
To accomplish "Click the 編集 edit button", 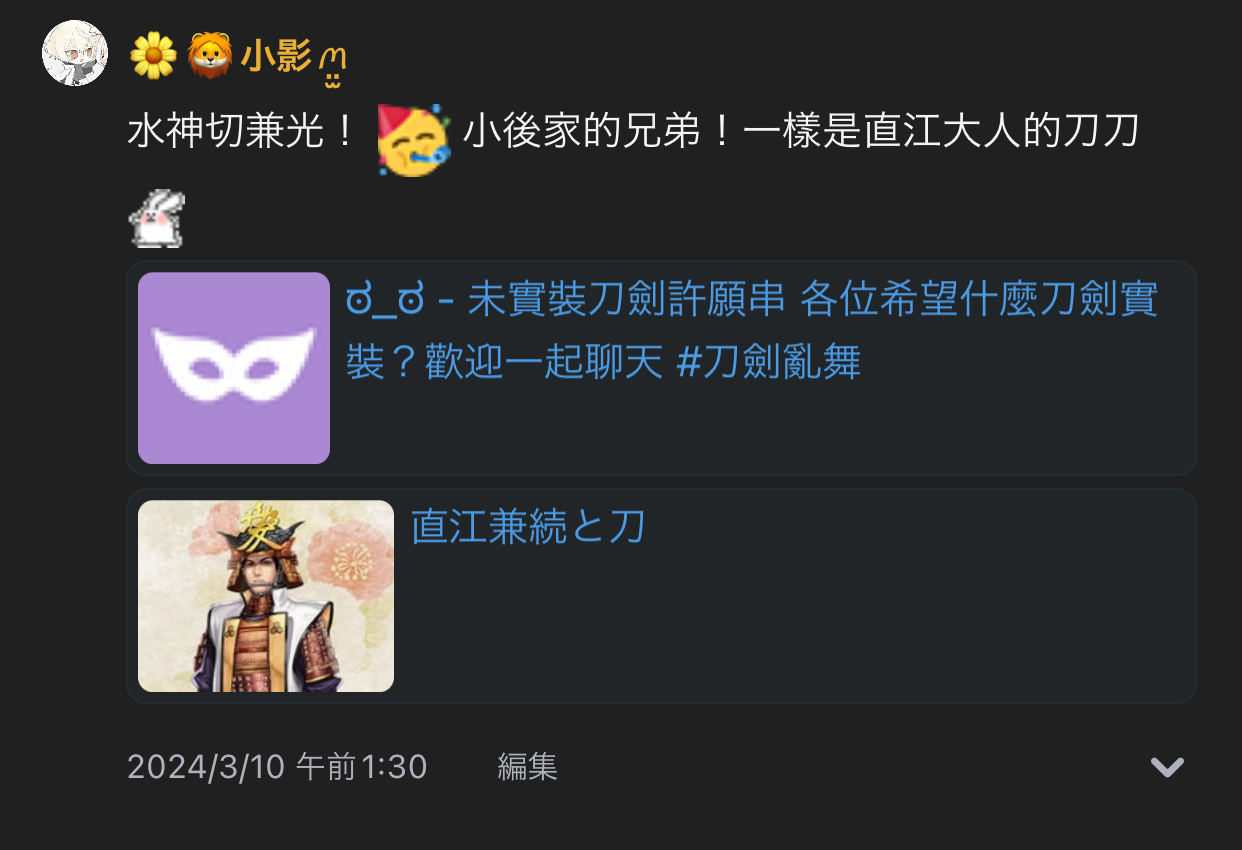I will [527, 767].
